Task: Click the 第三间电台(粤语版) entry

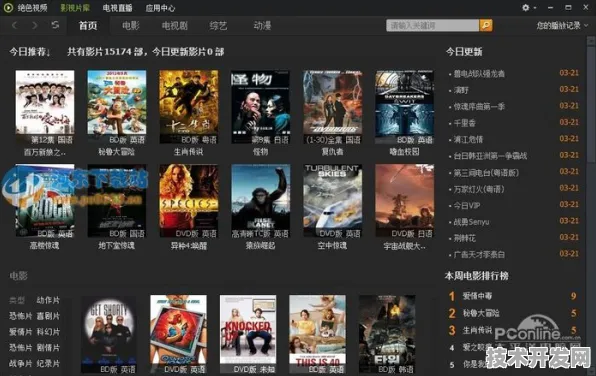Action: coord(486,173)
